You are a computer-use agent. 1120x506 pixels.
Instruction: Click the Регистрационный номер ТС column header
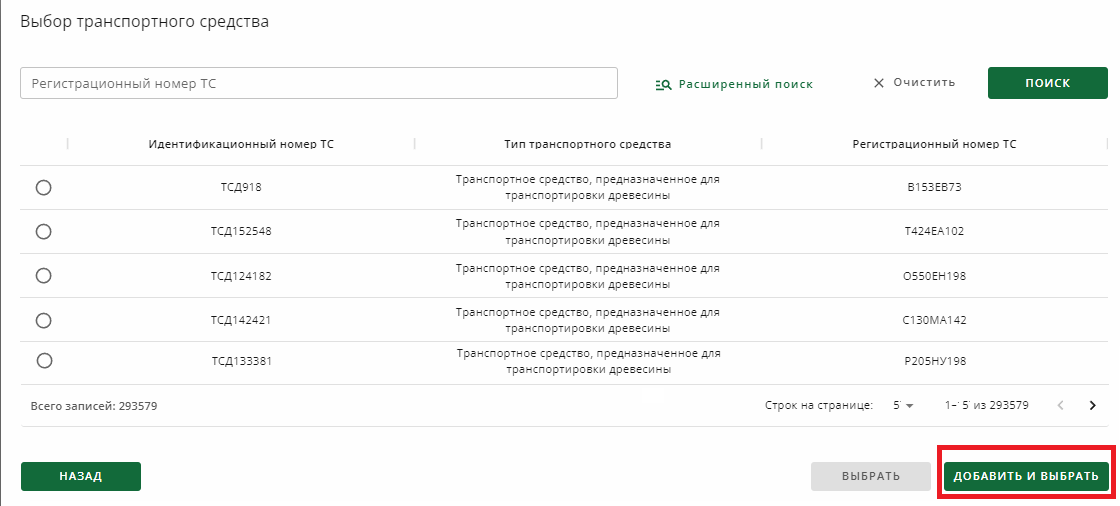(934, 144)
